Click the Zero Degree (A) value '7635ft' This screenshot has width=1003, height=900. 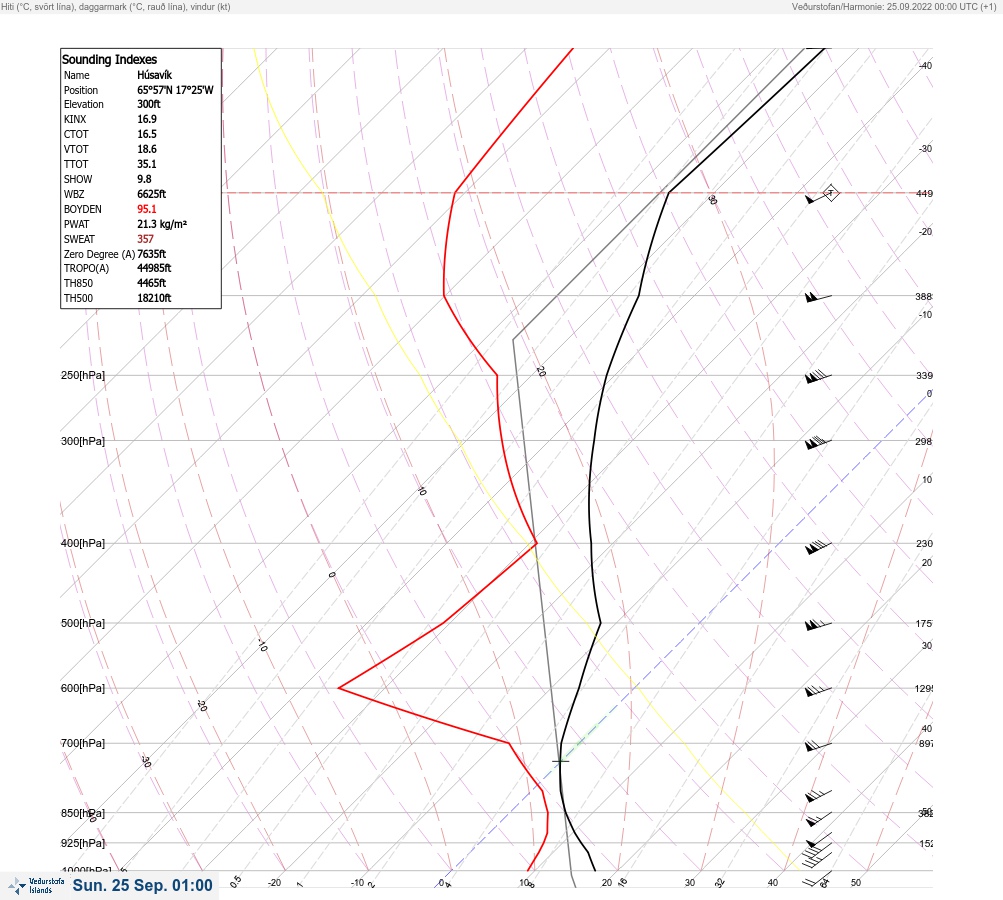[x=151, y=254]
